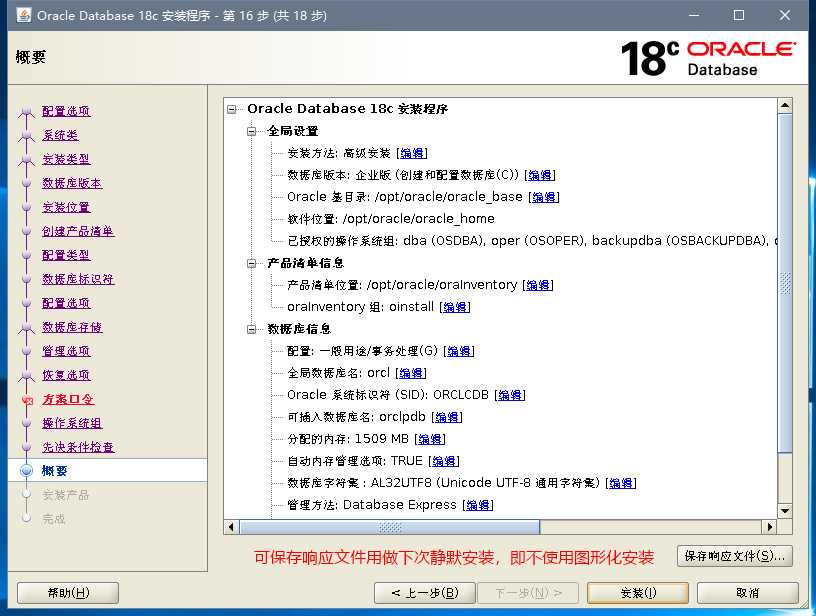Click the 安装(I) install button
Image resolution: width=816 pixels, height=616 pixels.
638,593
